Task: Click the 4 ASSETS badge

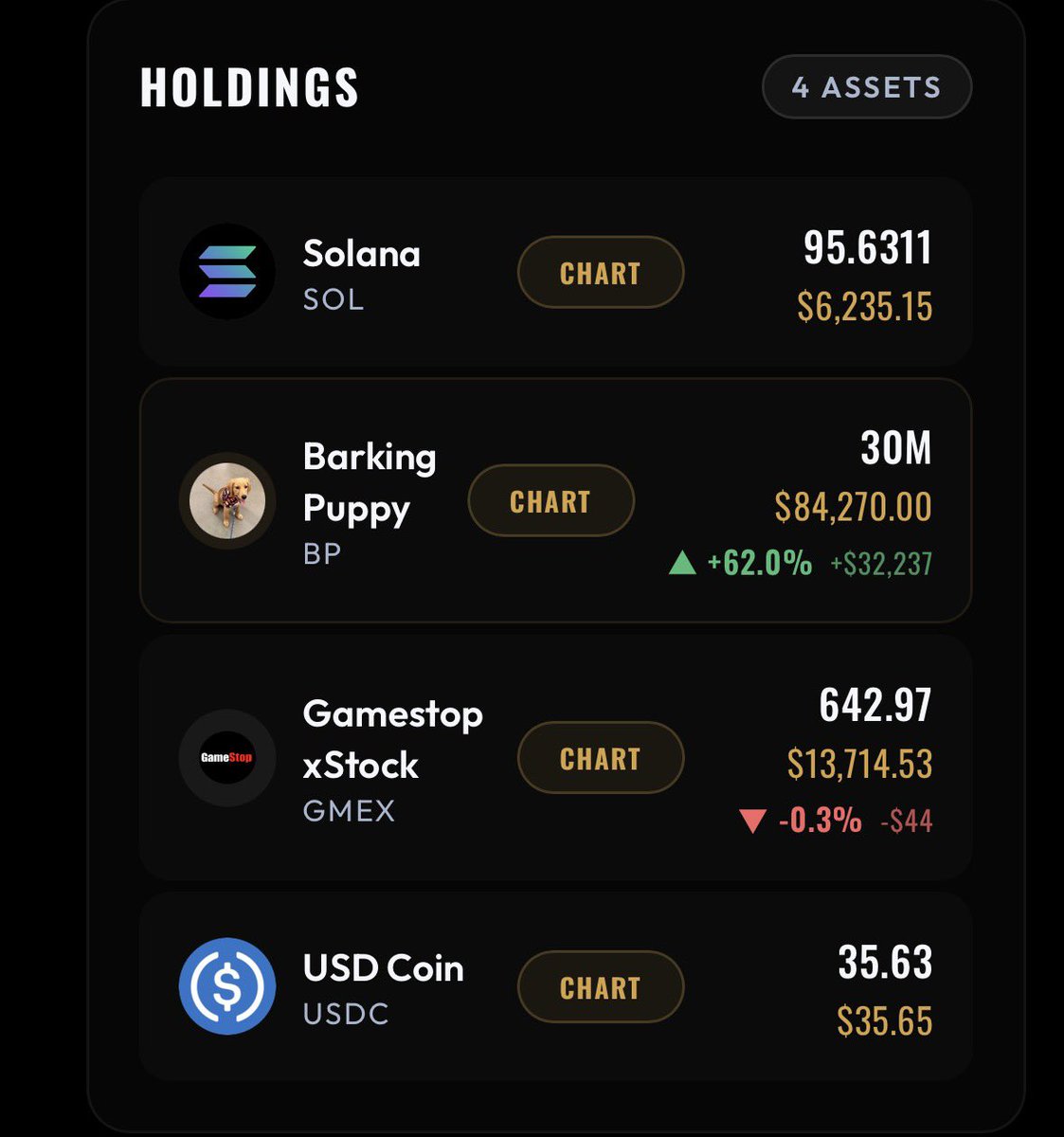Action: [x=867, y=87]
